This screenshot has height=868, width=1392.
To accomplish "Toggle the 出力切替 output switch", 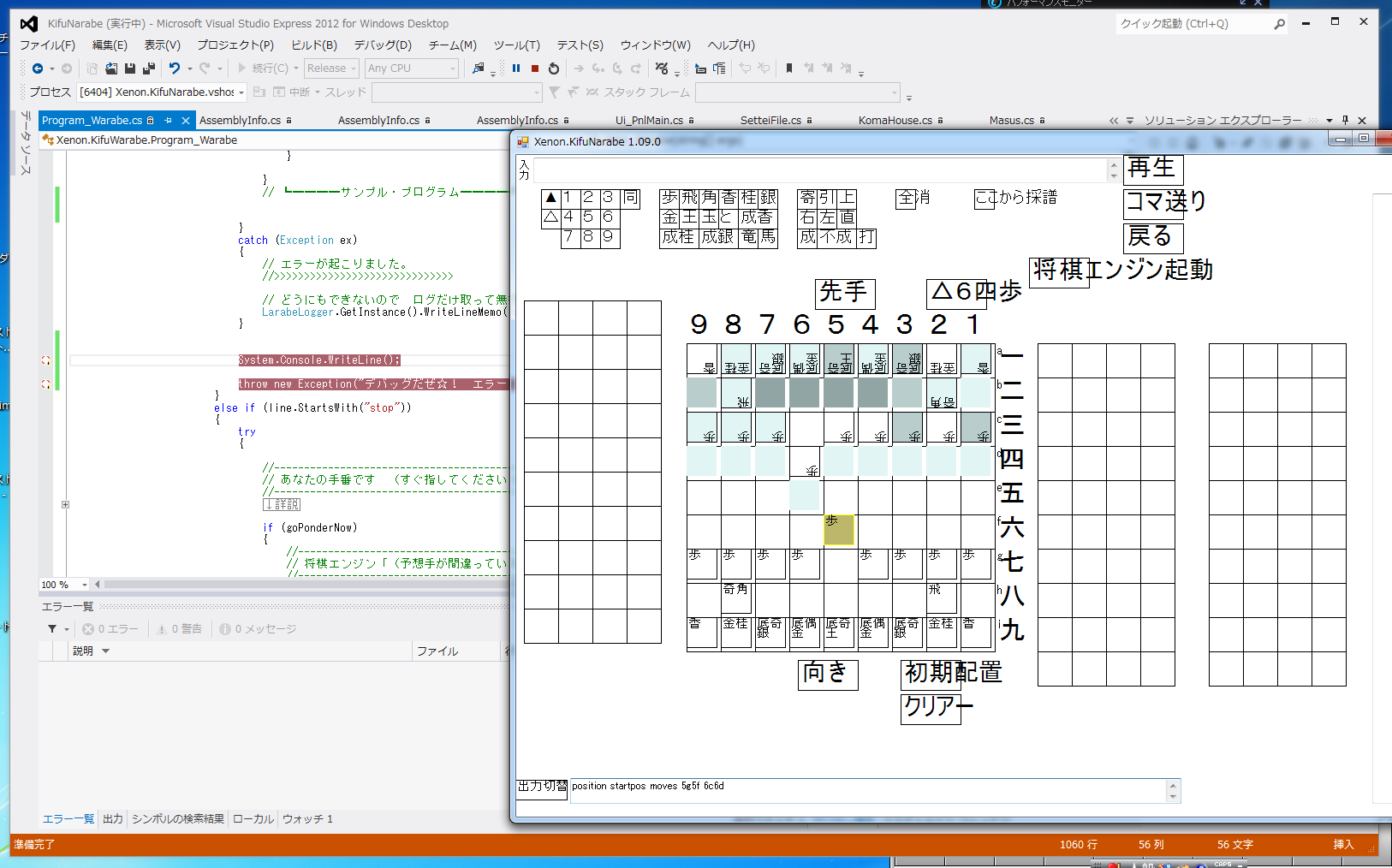I will click(542, 790).
